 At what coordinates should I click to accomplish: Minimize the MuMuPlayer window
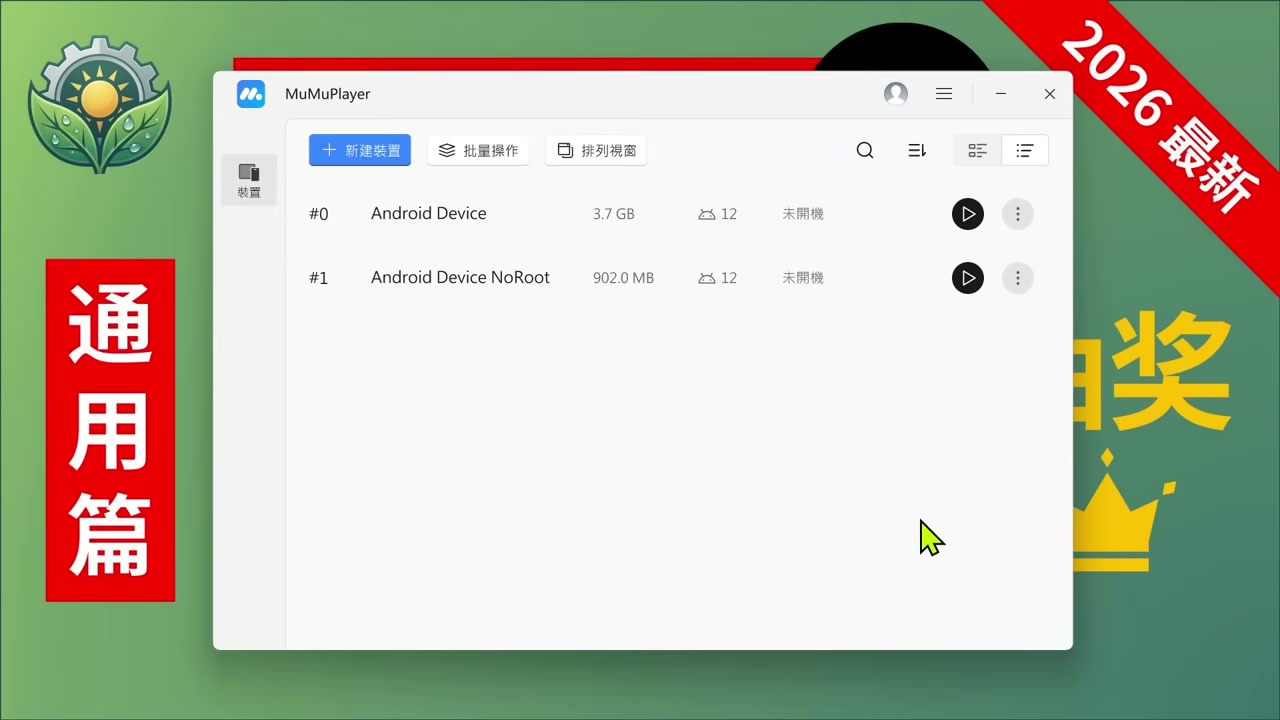[x=1001, y=94]
